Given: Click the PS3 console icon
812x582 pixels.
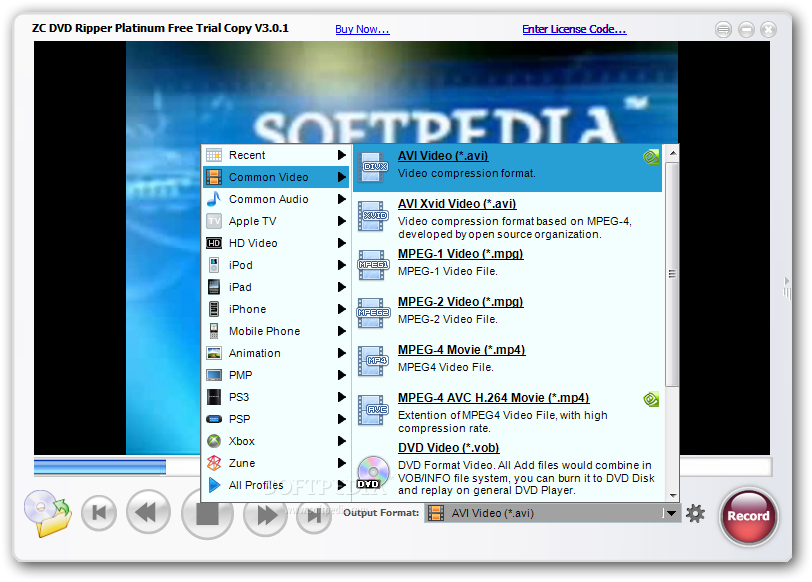Looking at the screenshot, I should coord(214,397).
